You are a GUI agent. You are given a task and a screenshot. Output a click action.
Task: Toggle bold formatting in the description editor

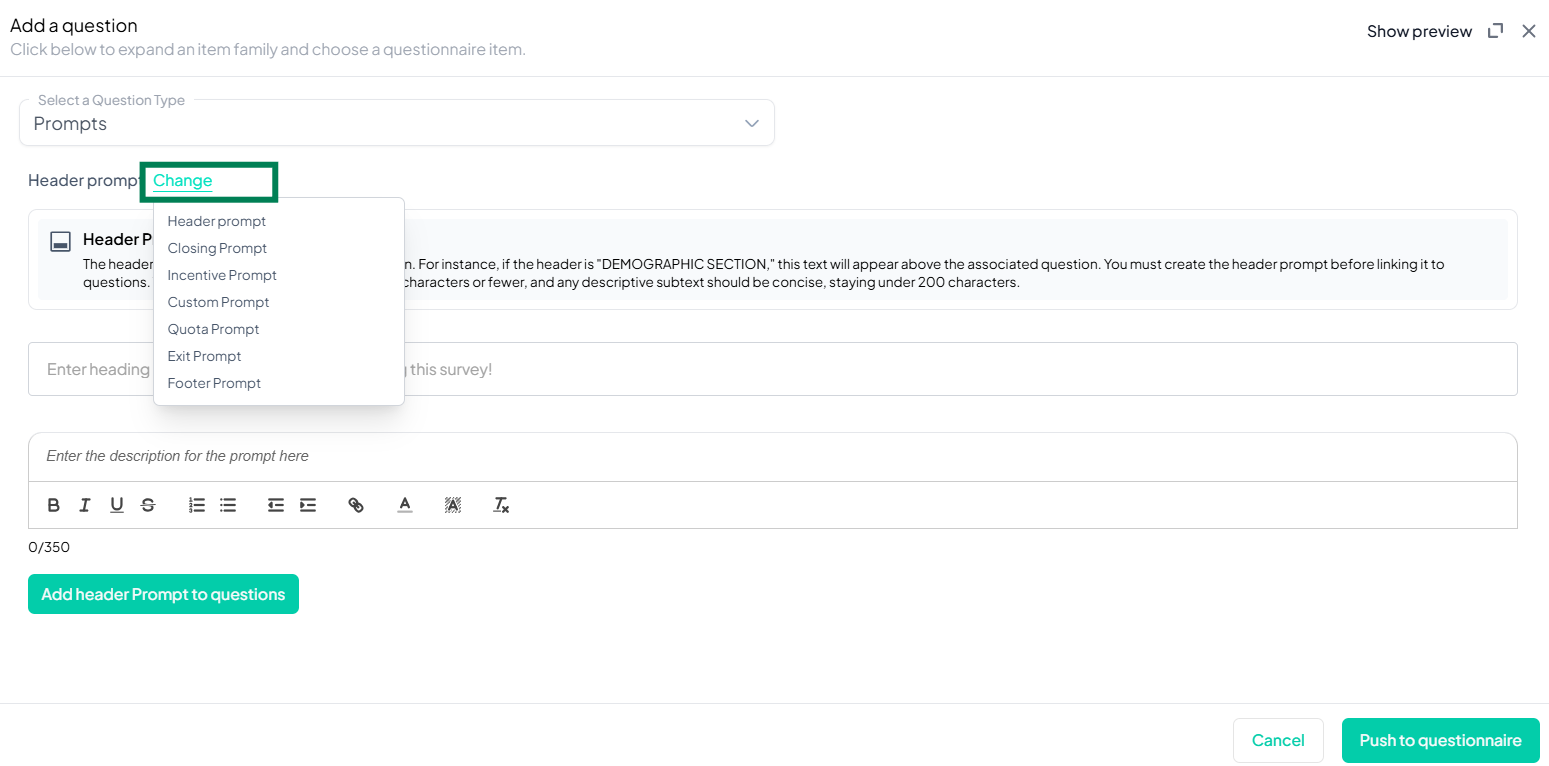coord(54,505)
